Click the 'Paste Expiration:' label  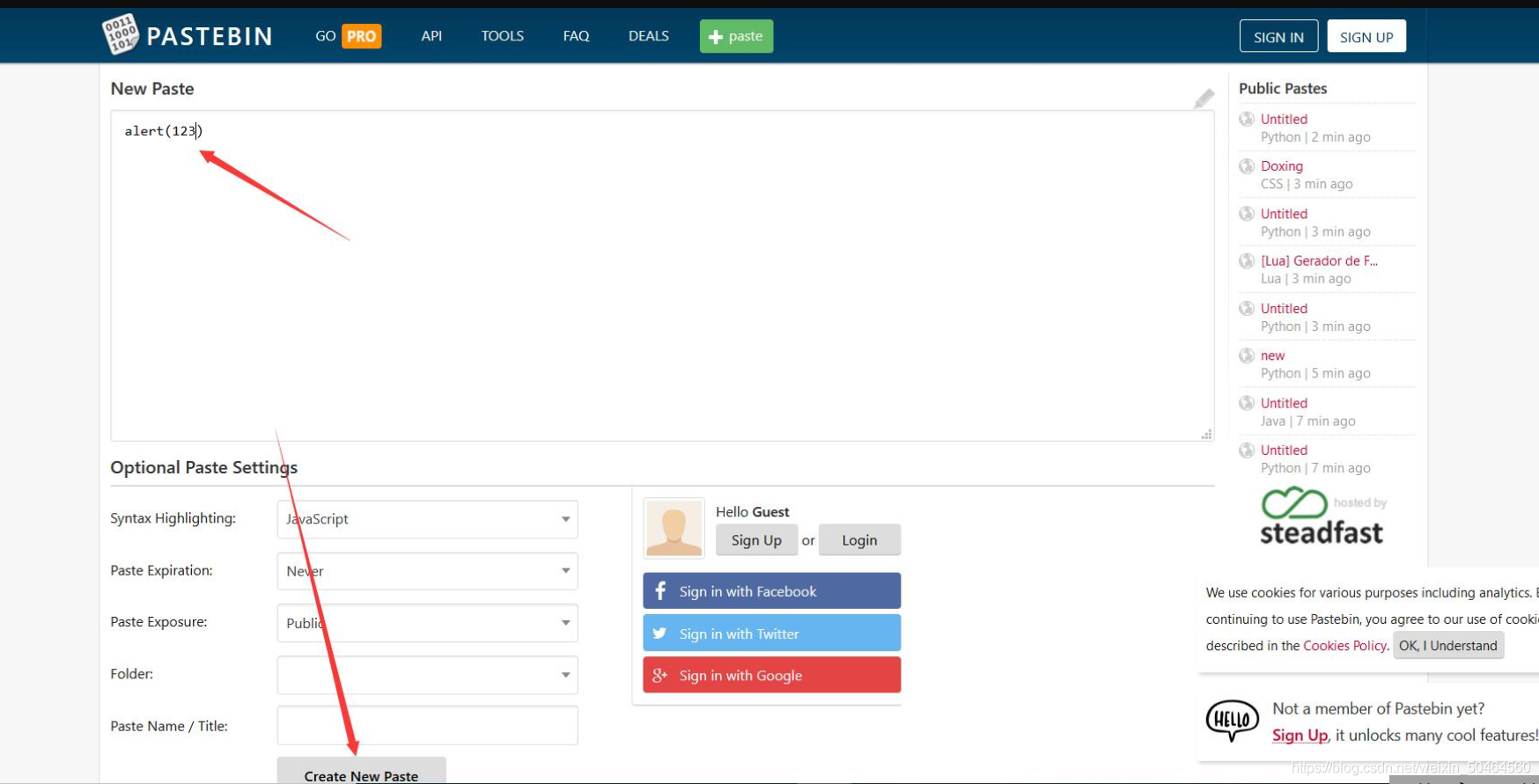[161, 570]
